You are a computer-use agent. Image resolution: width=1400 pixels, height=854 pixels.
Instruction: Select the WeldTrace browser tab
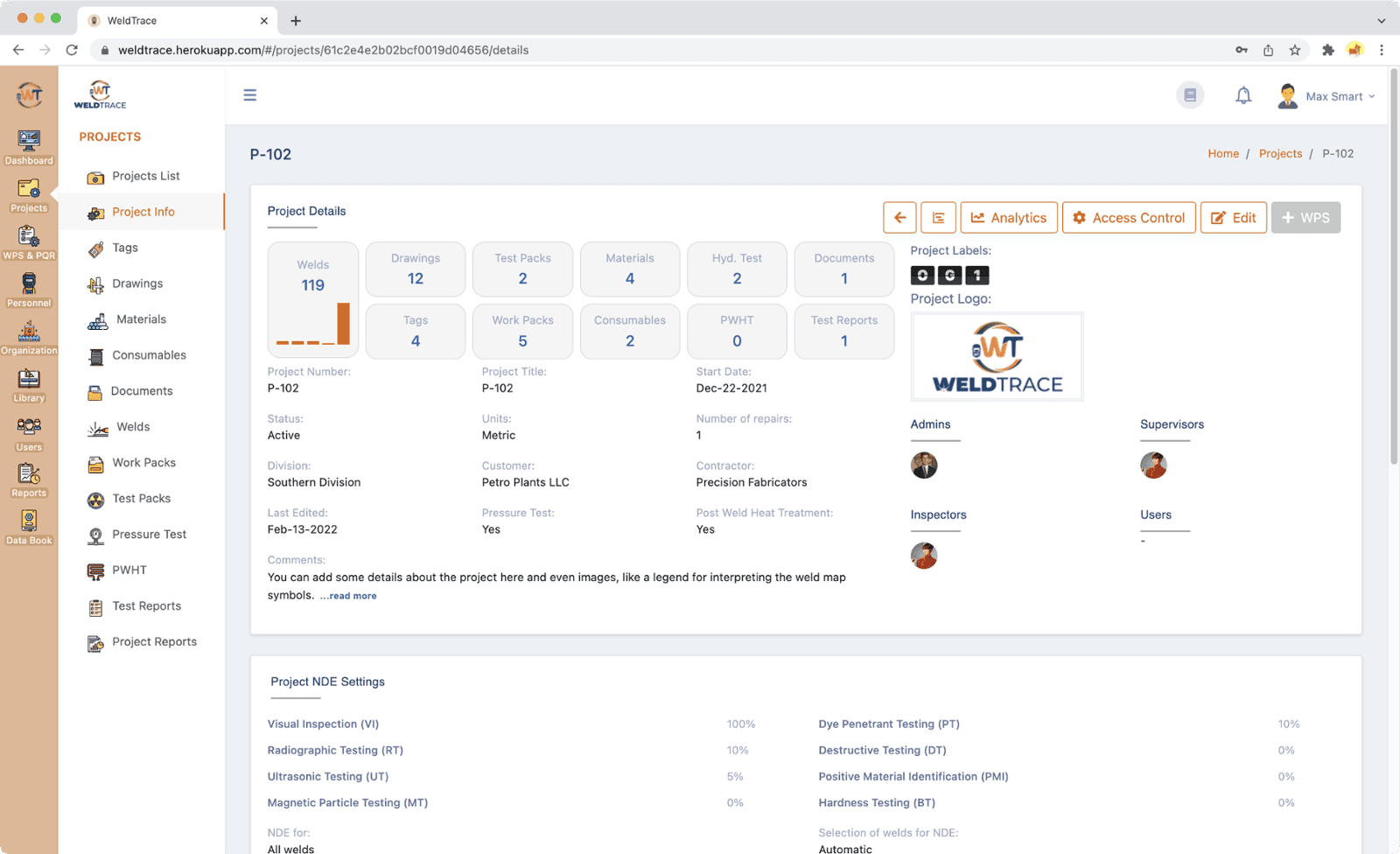tap(129, 20)
